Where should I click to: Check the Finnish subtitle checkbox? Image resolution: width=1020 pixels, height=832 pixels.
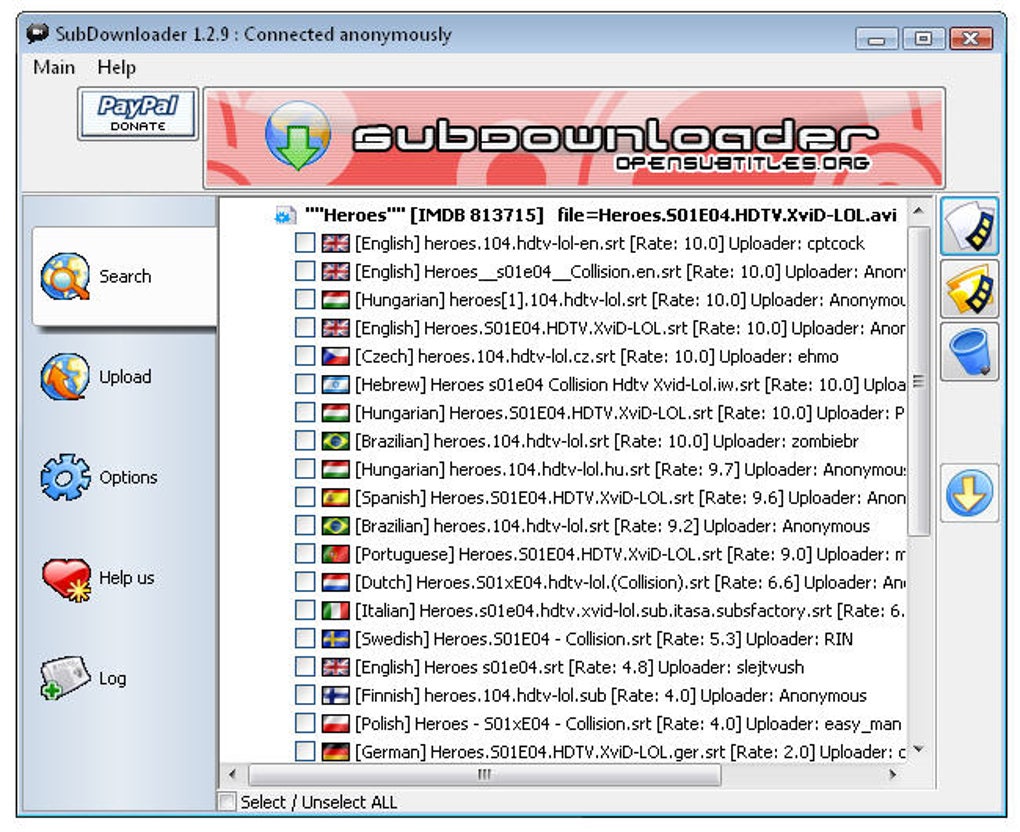tap(304, 695)
